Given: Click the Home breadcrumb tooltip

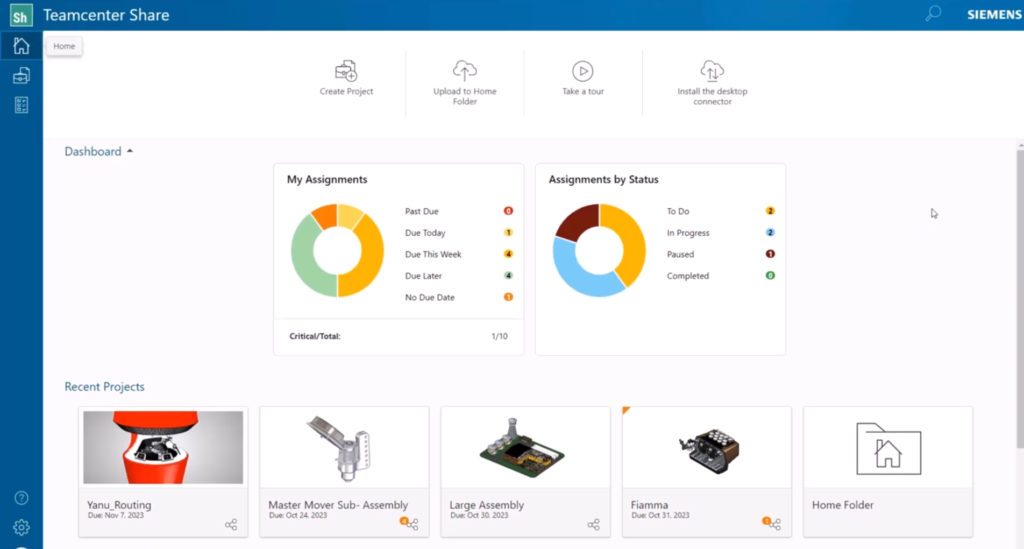Looking at the screenshot, I should tap(64, 46).
